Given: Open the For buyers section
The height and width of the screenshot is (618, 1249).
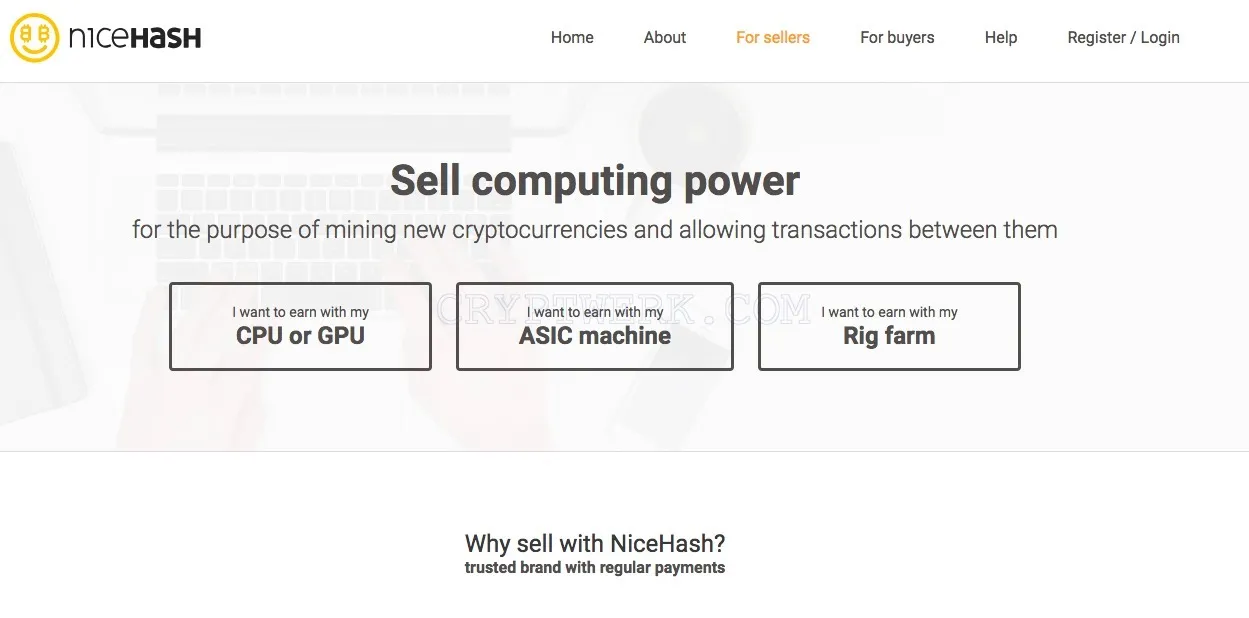Looking at the screenshot, I should pos(897,38).
